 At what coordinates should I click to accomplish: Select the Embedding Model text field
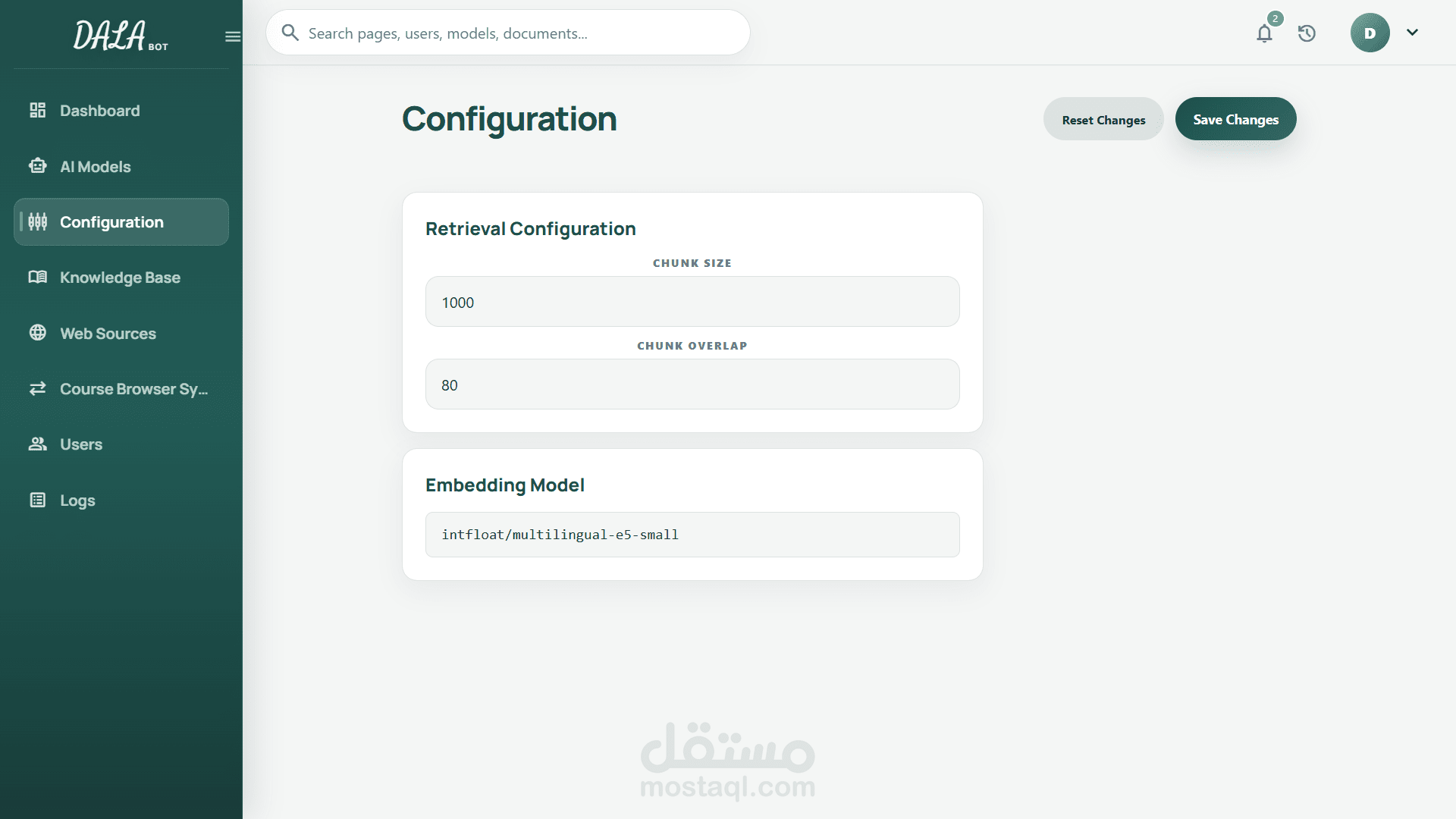coord(692,535)
